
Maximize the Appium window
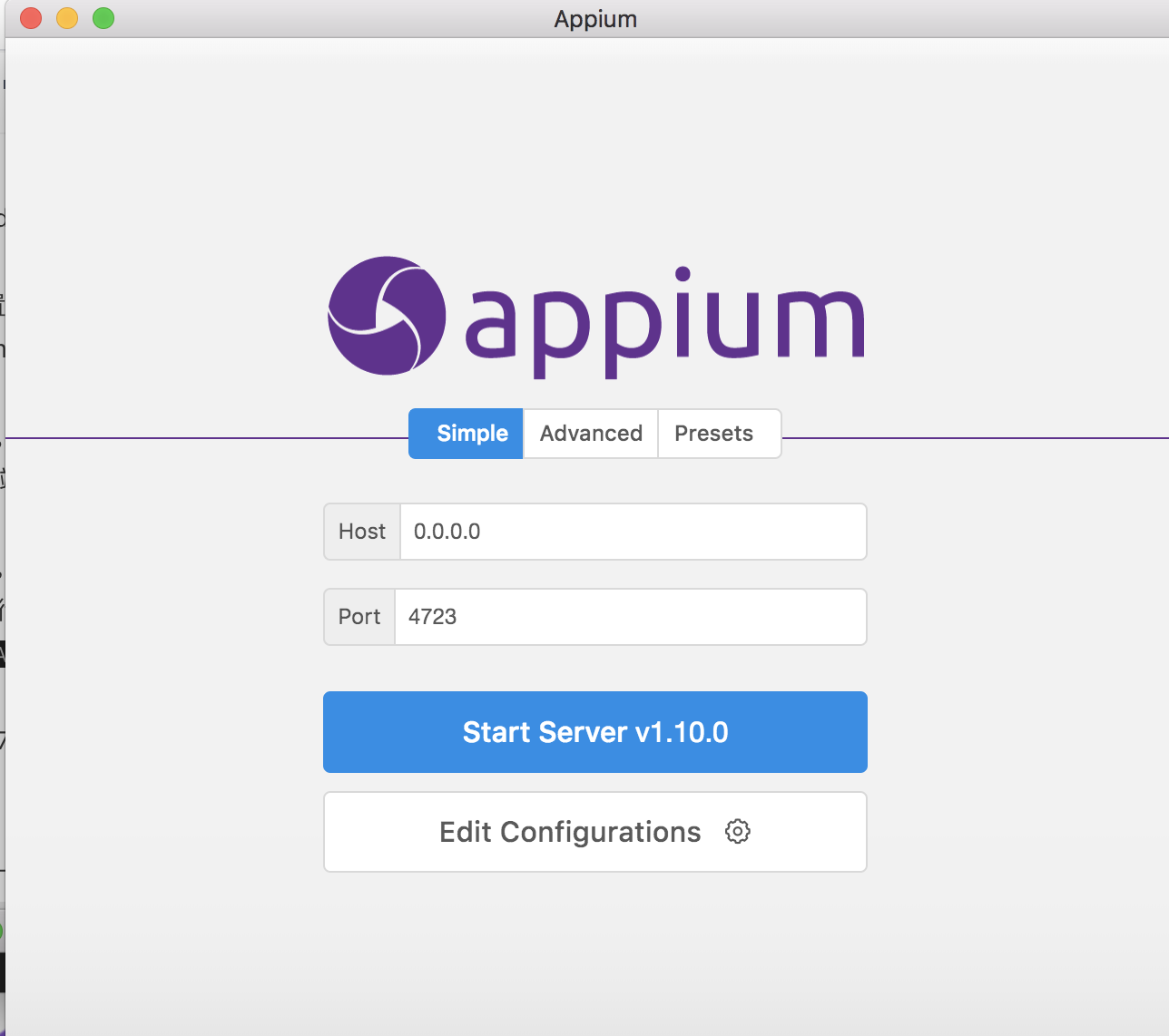click(x=103, y=18)
